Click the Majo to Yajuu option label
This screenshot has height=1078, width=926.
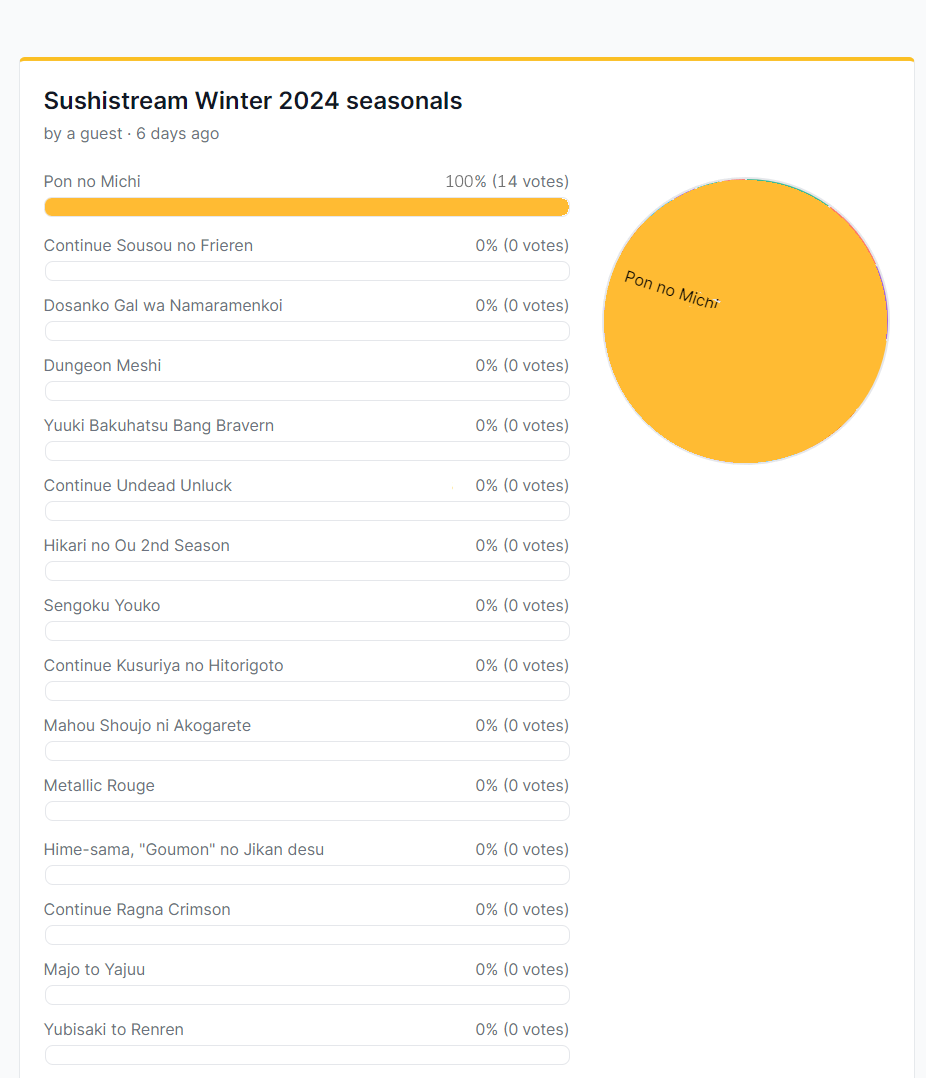tap(94, 970)
